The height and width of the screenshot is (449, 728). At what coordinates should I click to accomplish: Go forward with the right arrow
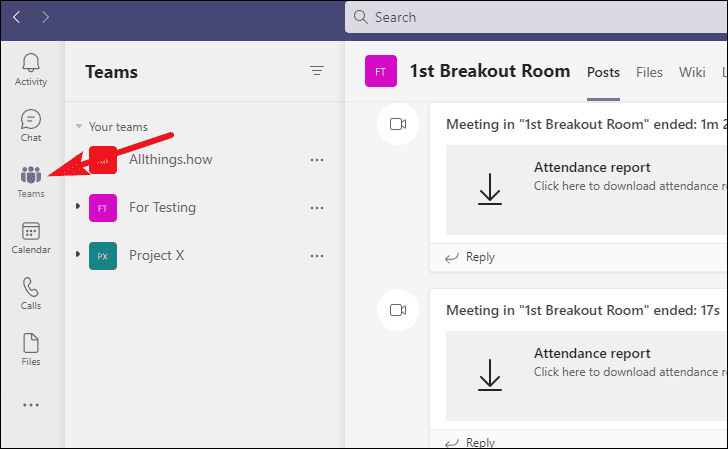45,17
